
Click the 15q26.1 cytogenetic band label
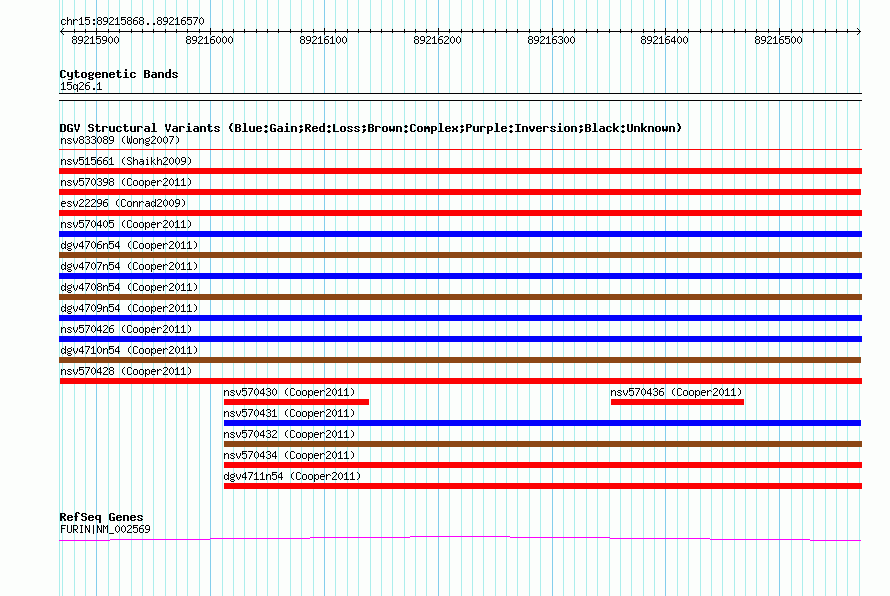coord(81,86)
